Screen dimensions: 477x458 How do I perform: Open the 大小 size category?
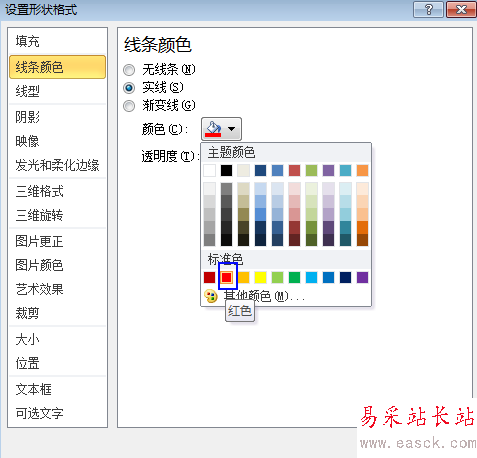(57, 339)
